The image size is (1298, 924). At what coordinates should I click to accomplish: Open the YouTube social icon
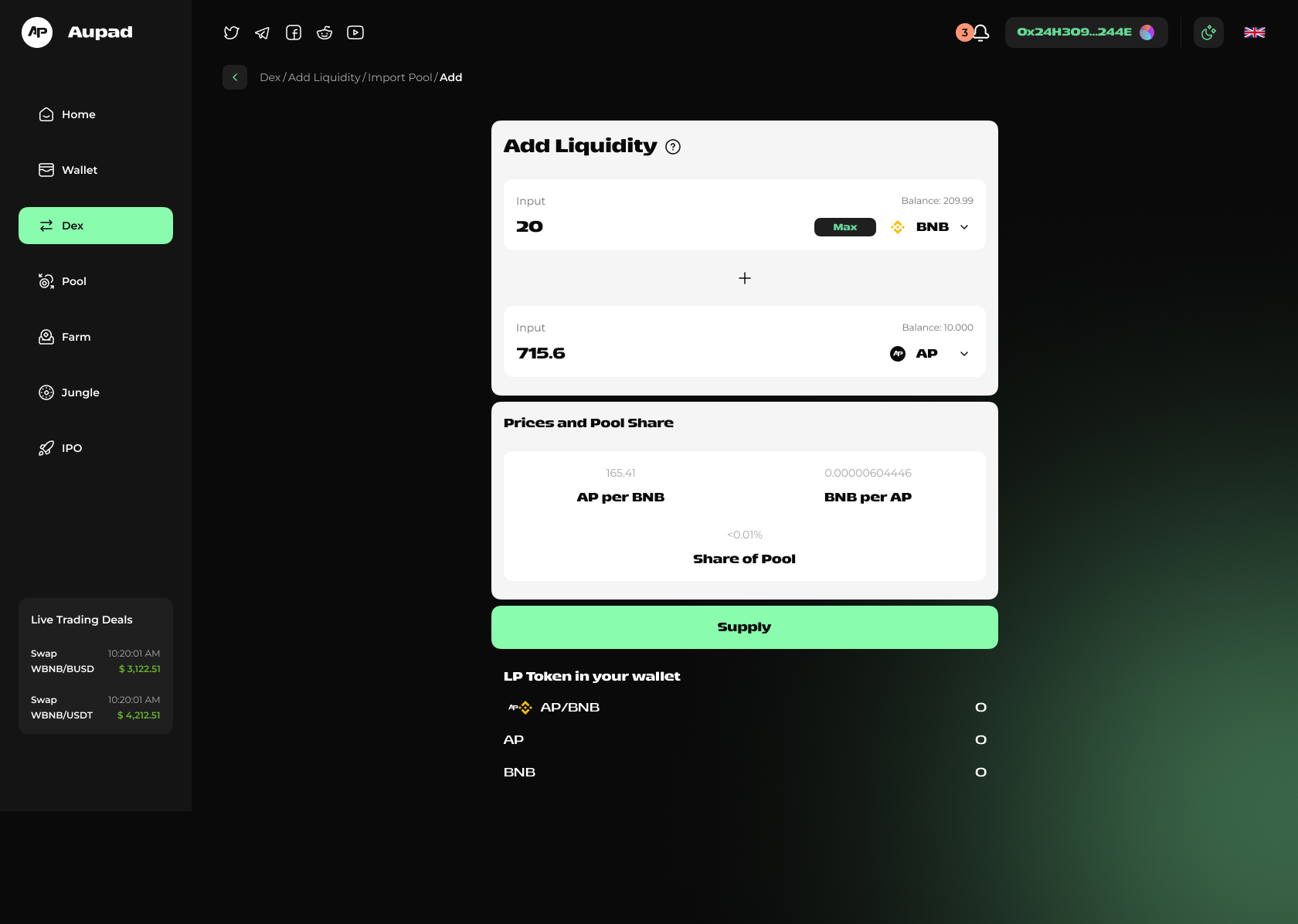[355, 32]
